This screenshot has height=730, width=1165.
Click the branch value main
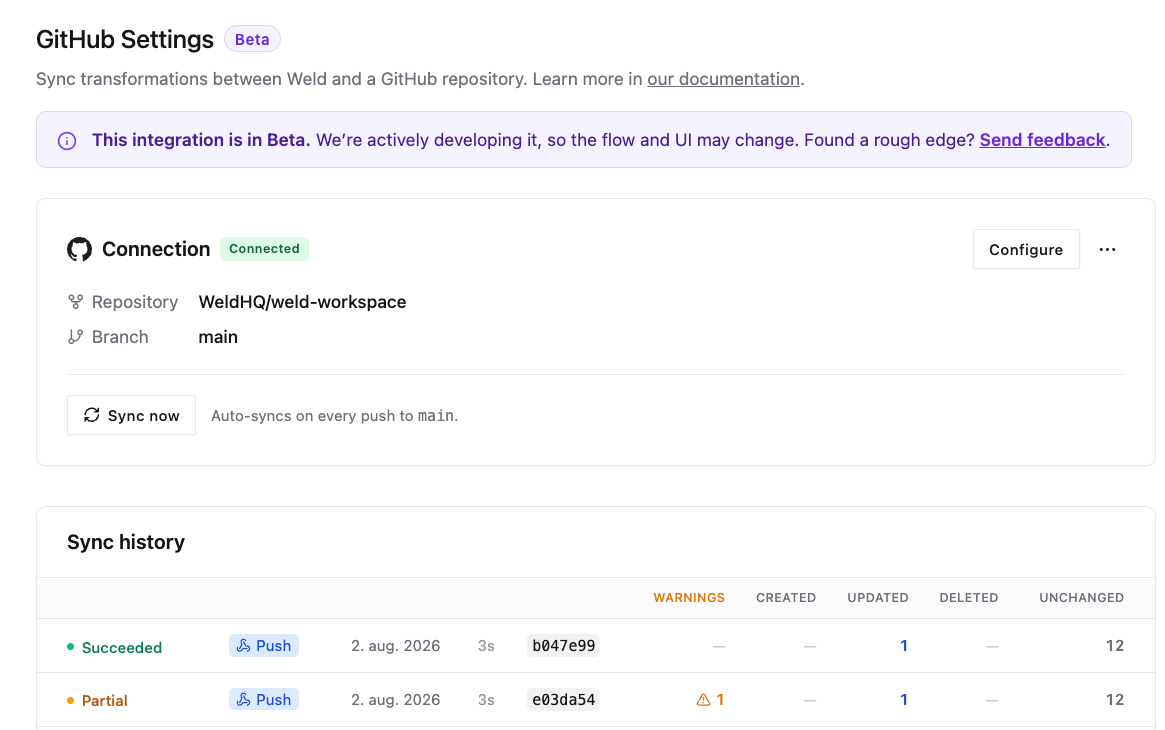[x=218, y=337]
